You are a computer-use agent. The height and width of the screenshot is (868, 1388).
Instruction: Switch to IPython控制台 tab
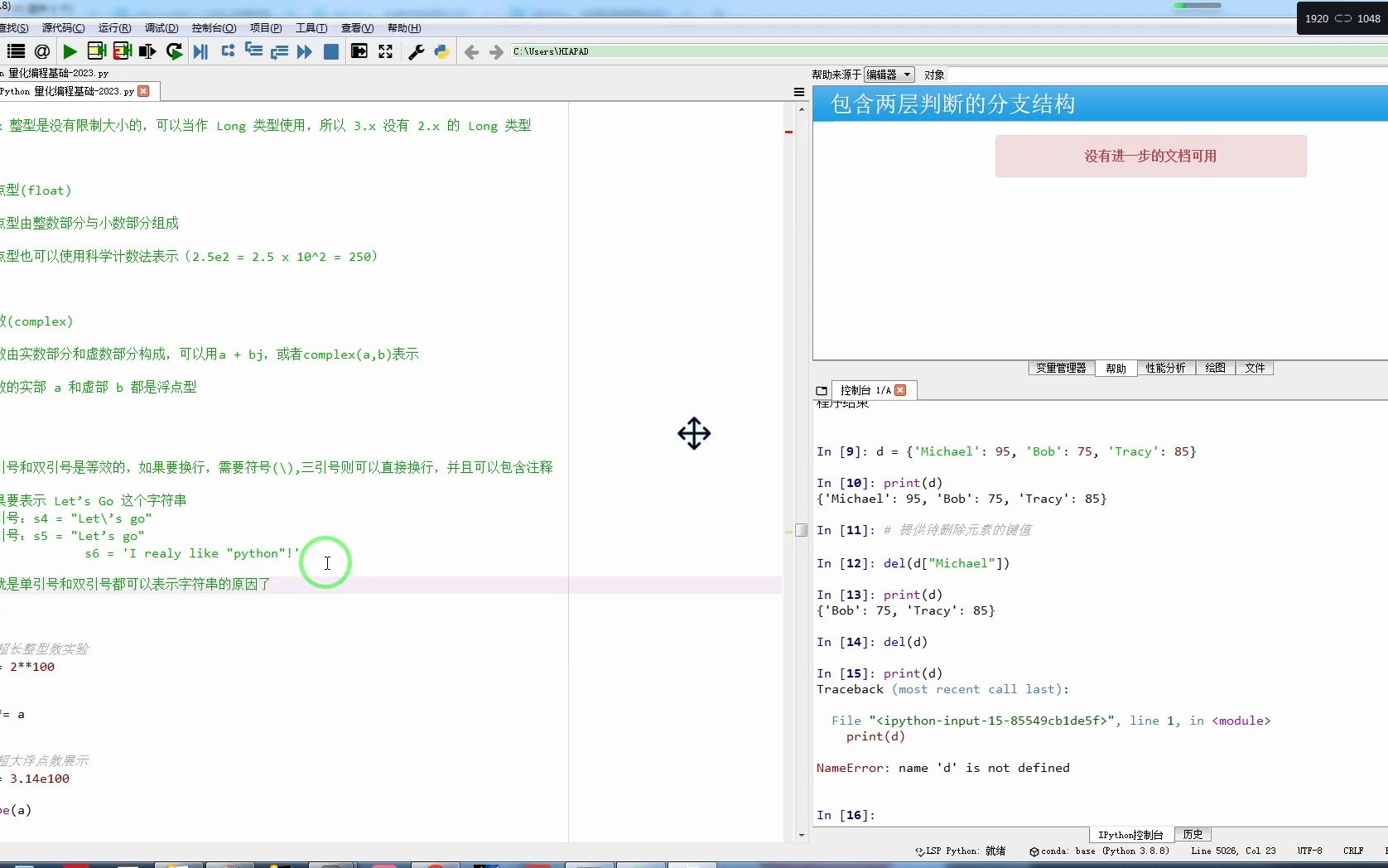click(1131, 834)
